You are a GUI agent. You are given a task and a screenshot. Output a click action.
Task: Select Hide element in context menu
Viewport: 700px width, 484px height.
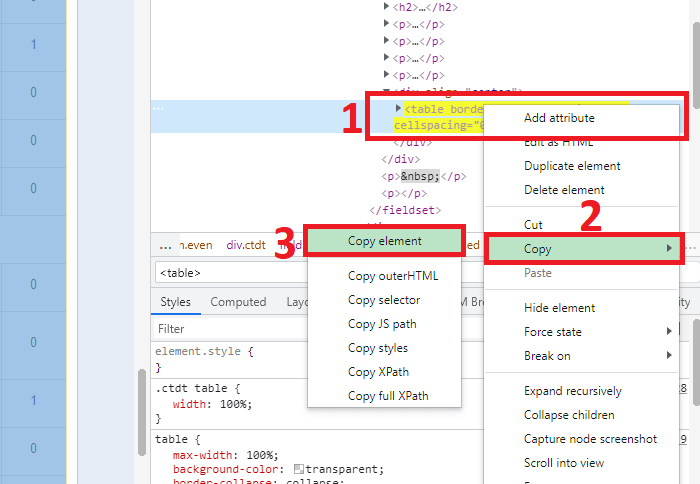click(x=559, y=308)
